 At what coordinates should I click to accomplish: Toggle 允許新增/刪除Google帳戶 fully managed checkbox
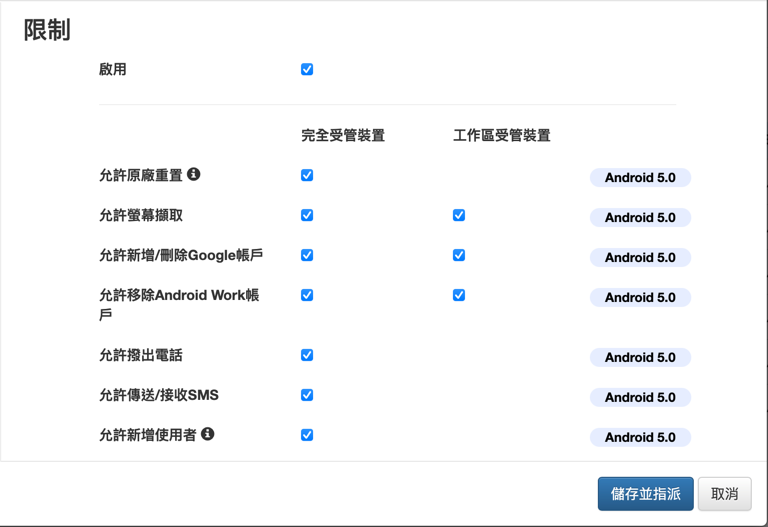pos(307,255)
